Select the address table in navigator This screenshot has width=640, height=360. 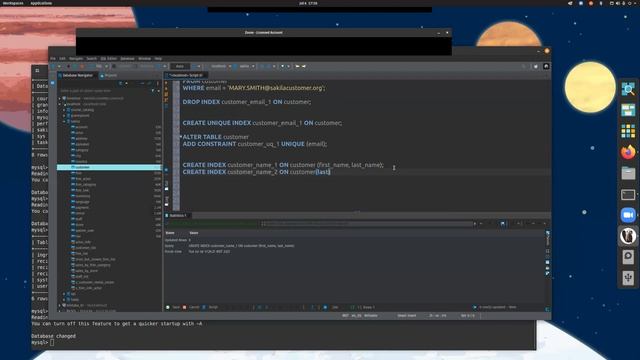pos(81,138)
